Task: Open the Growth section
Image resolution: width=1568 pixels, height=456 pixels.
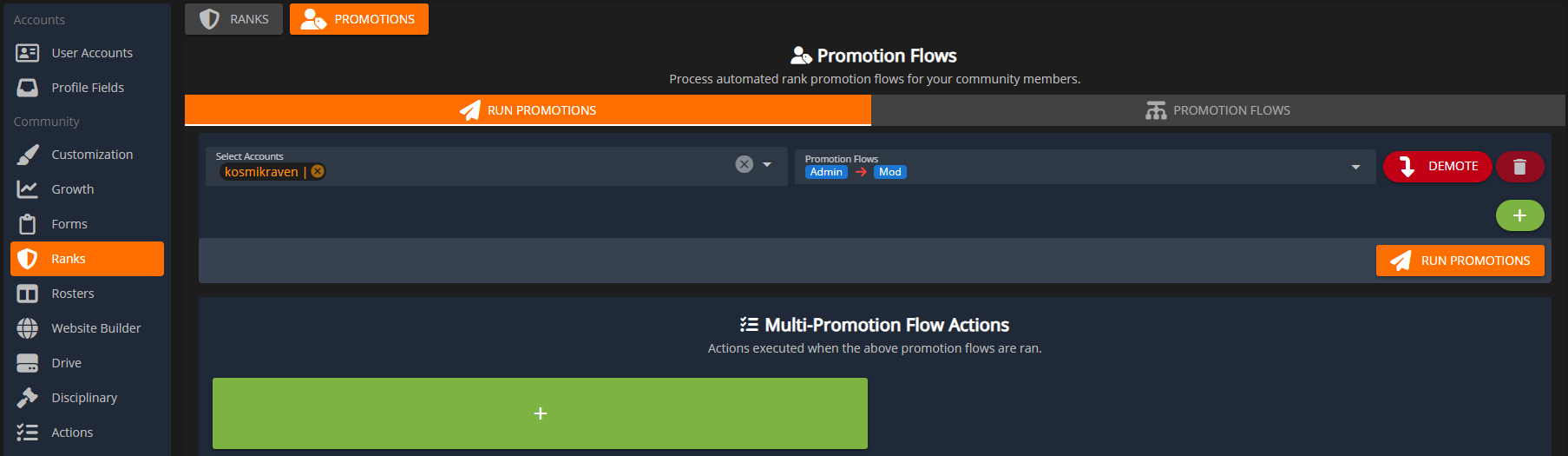Action: point(72,189)
